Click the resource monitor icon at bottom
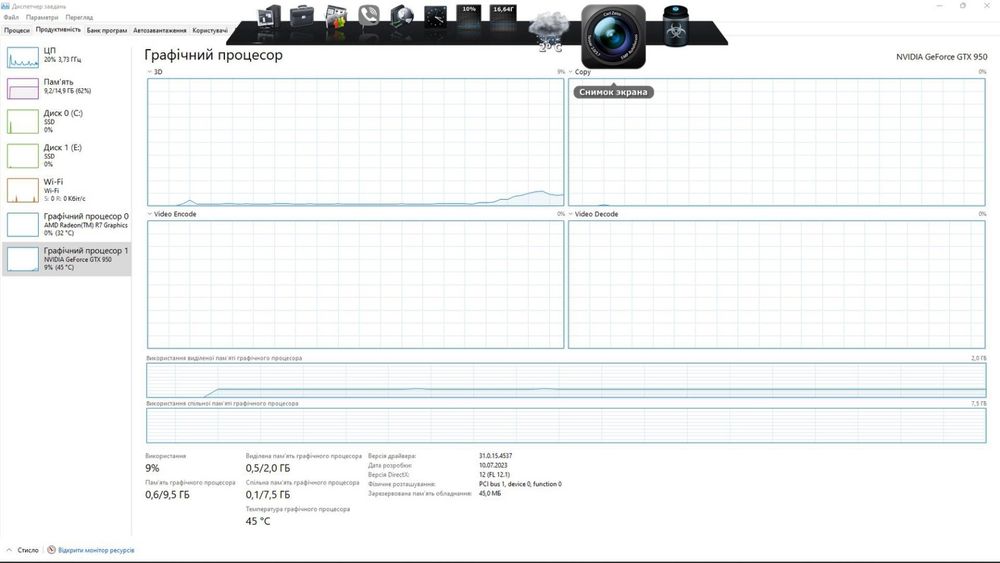The height and width of the screenshot is (563, 1000). (x=51, y=550)
